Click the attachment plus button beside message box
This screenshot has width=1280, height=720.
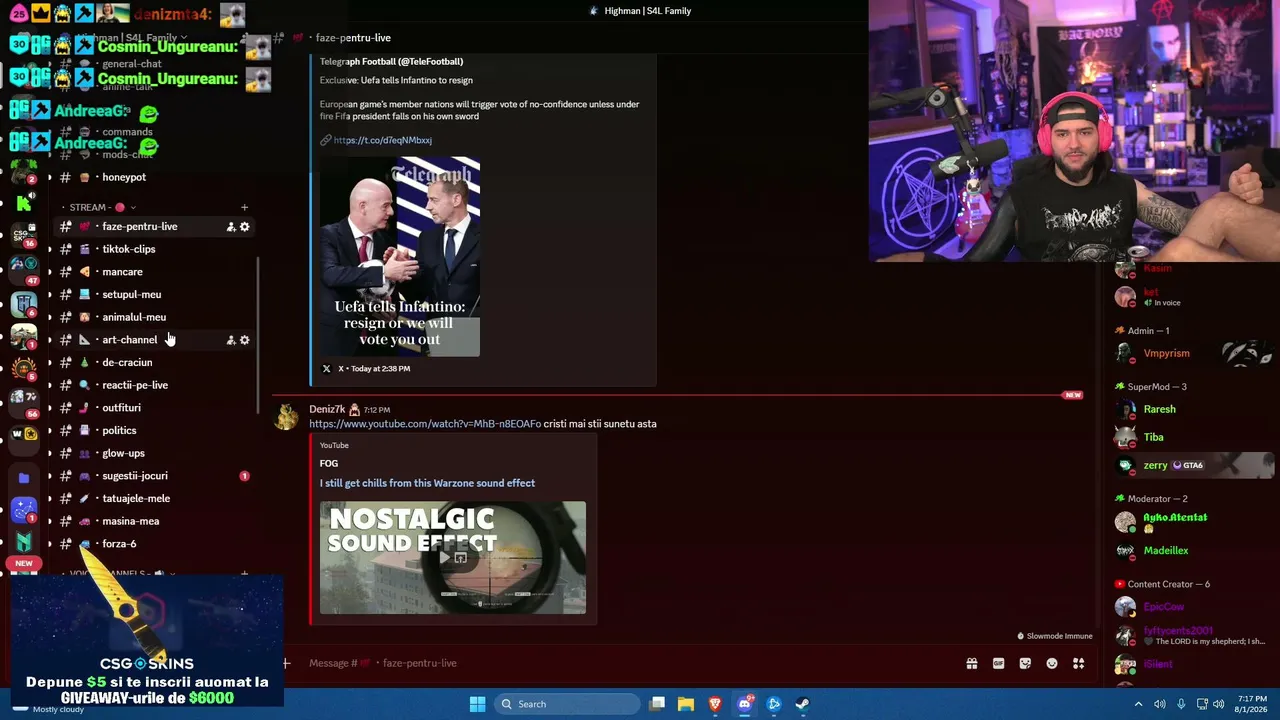[287, 663]
